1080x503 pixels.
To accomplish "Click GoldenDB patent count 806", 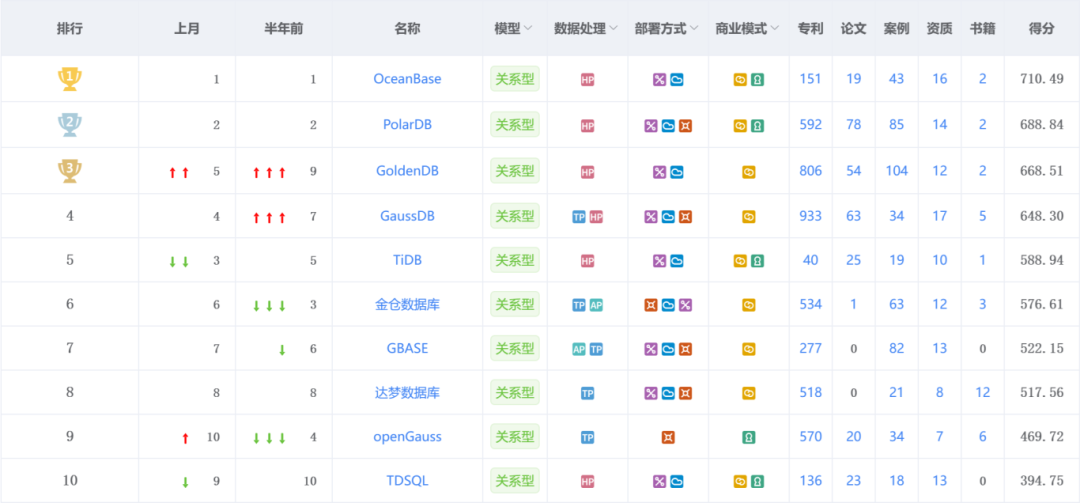I will pyautogui.click(x=810, y=171).
